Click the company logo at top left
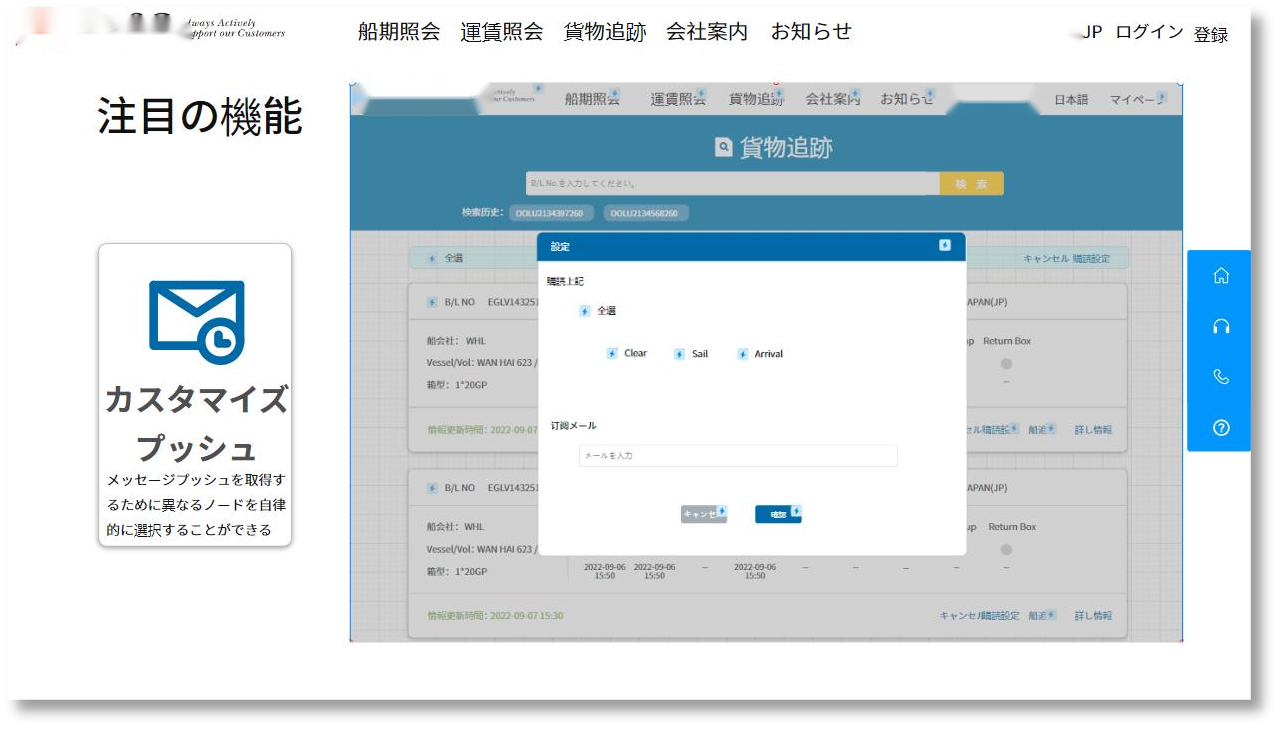This screenshot has height=729, width=1280. pos(150,29)
